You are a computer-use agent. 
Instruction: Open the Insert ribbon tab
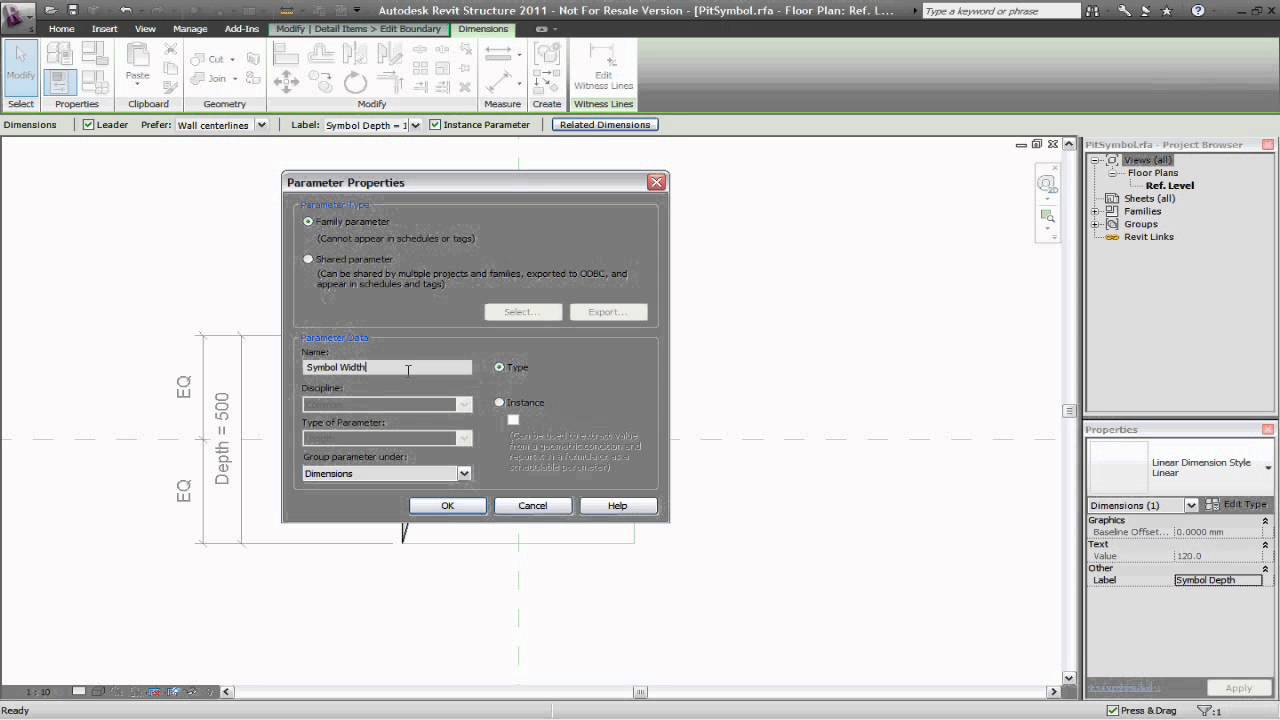104,28
